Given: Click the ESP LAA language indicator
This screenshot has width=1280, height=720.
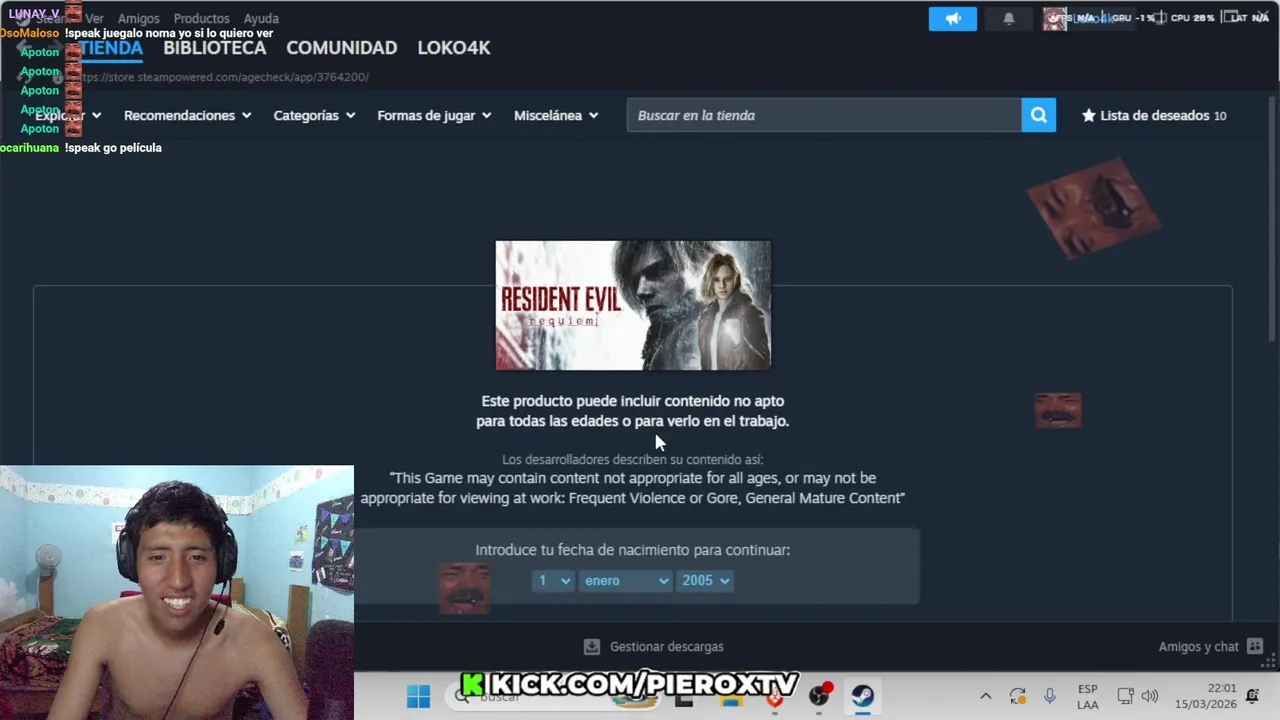Looking at the screenshot, I should [x=1088, y=697].
